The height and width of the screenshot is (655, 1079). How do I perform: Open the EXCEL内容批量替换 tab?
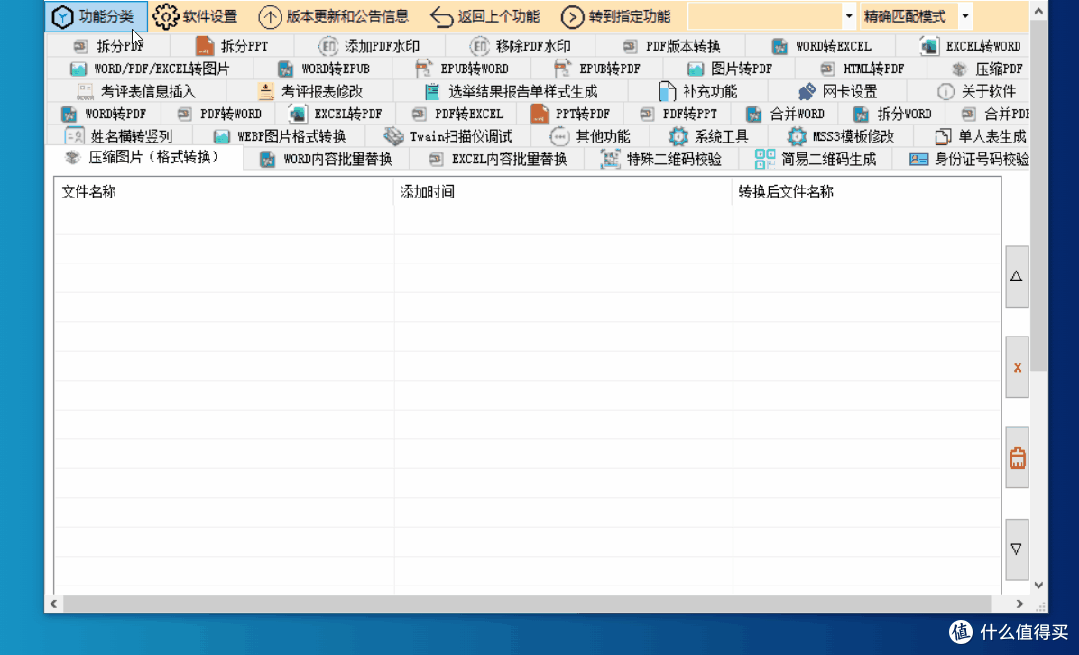[497, 160]
